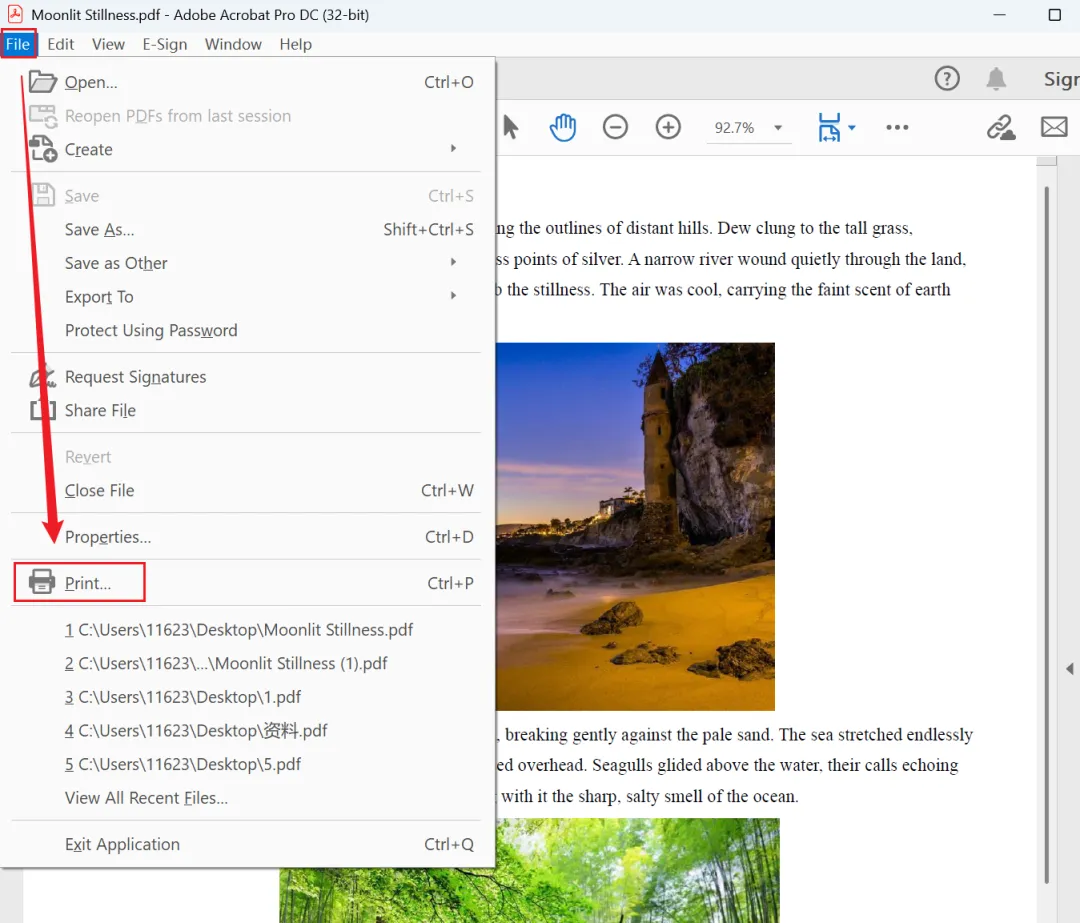The width and height of the screenshot is (1080, 923).
Task: Click the 92.7% zoom value field
Action: [734, 128]
